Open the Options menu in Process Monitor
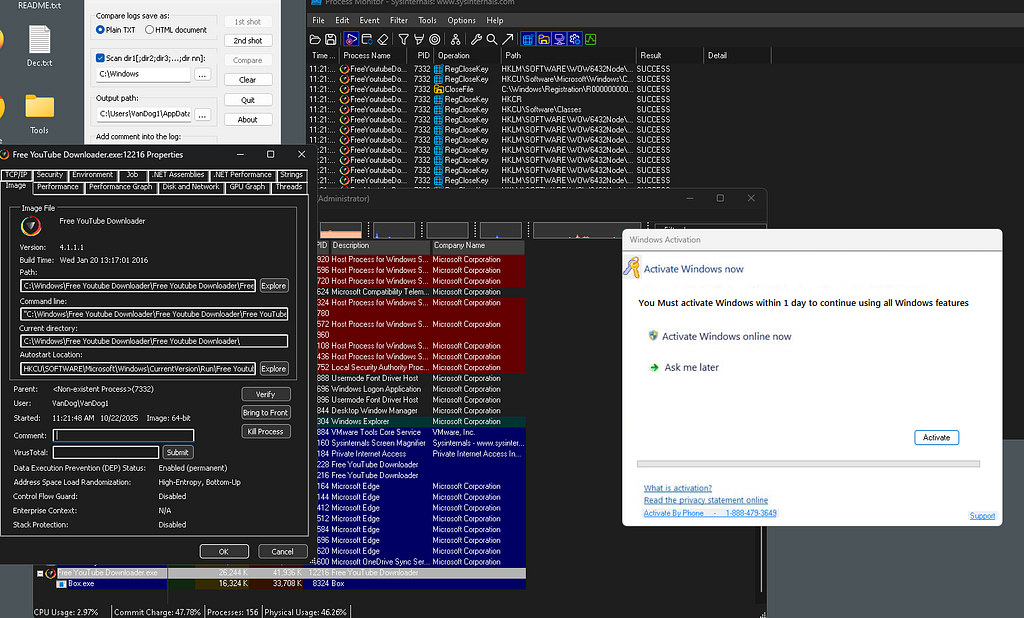1024x618 pixels. (x=461, y=20)
